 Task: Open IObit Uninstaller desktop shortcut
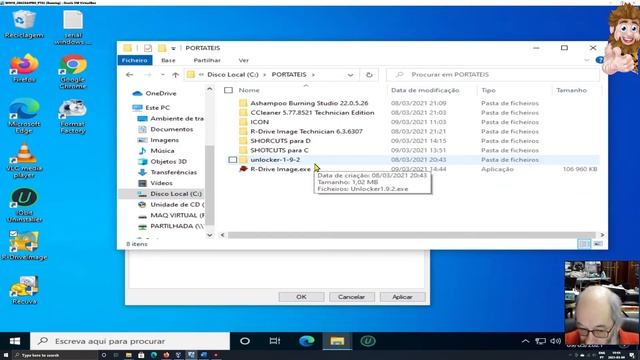point(24,205)
